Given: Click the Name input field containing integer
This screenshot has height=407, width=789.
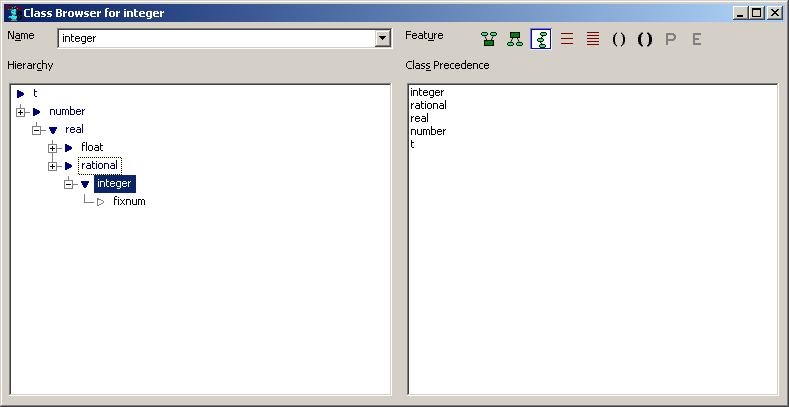Looking at the screenshot, I should (215, 38).
